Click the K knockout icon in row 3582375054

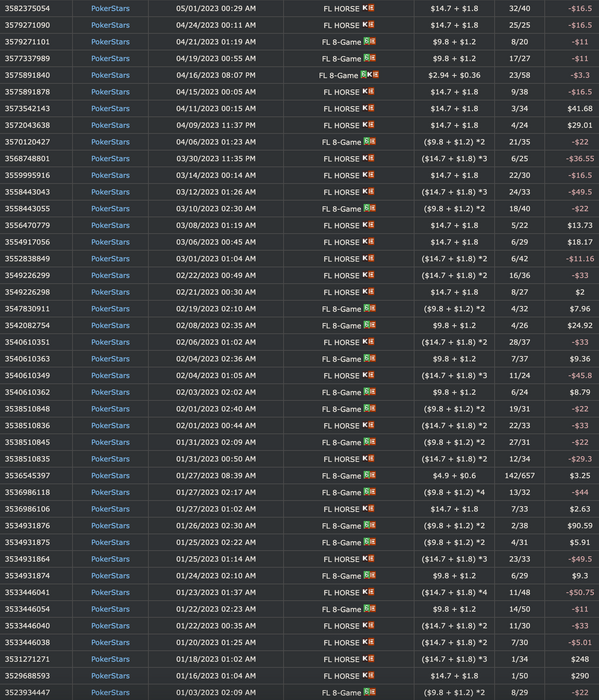[x=365, y=8]
